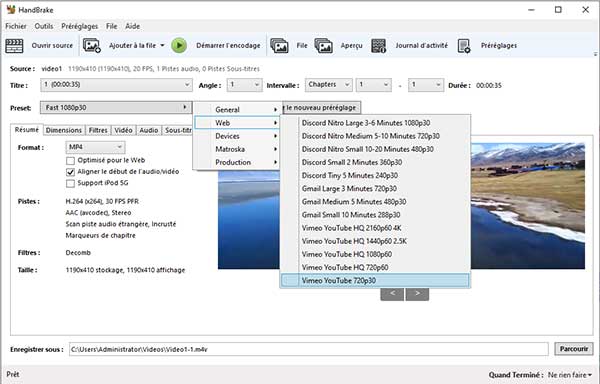Image resolution: width=600 pixels, height=384 pixels.
Task: Open the Journal d'activité icon
Action: point(378,46)
